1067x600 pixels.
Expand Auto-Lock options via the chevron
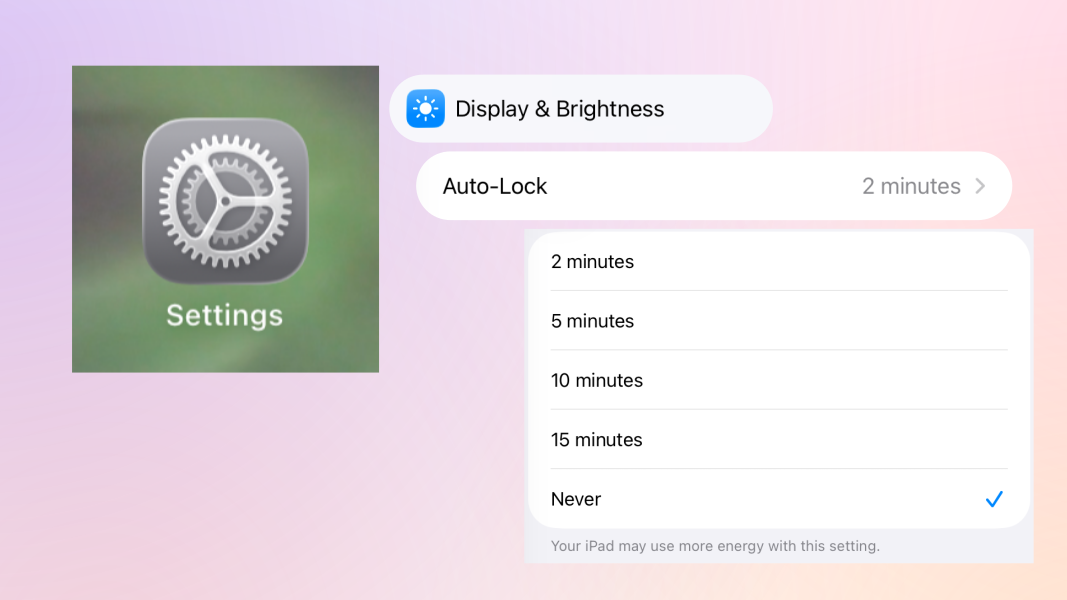tap(984, 186)
